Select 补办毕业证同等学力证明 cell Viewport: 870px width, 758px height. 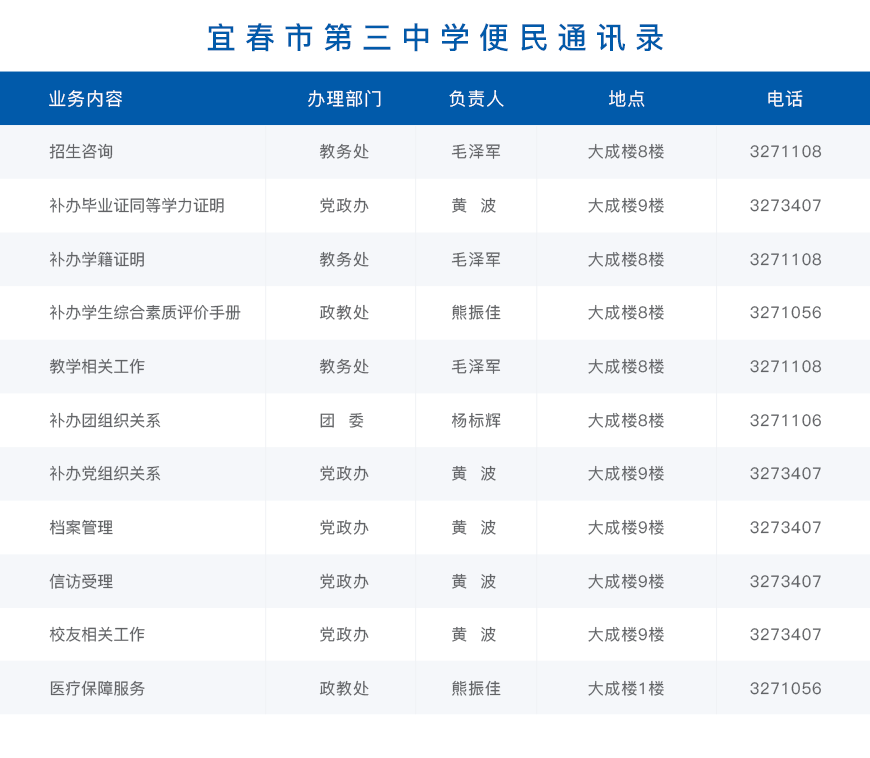137,205
